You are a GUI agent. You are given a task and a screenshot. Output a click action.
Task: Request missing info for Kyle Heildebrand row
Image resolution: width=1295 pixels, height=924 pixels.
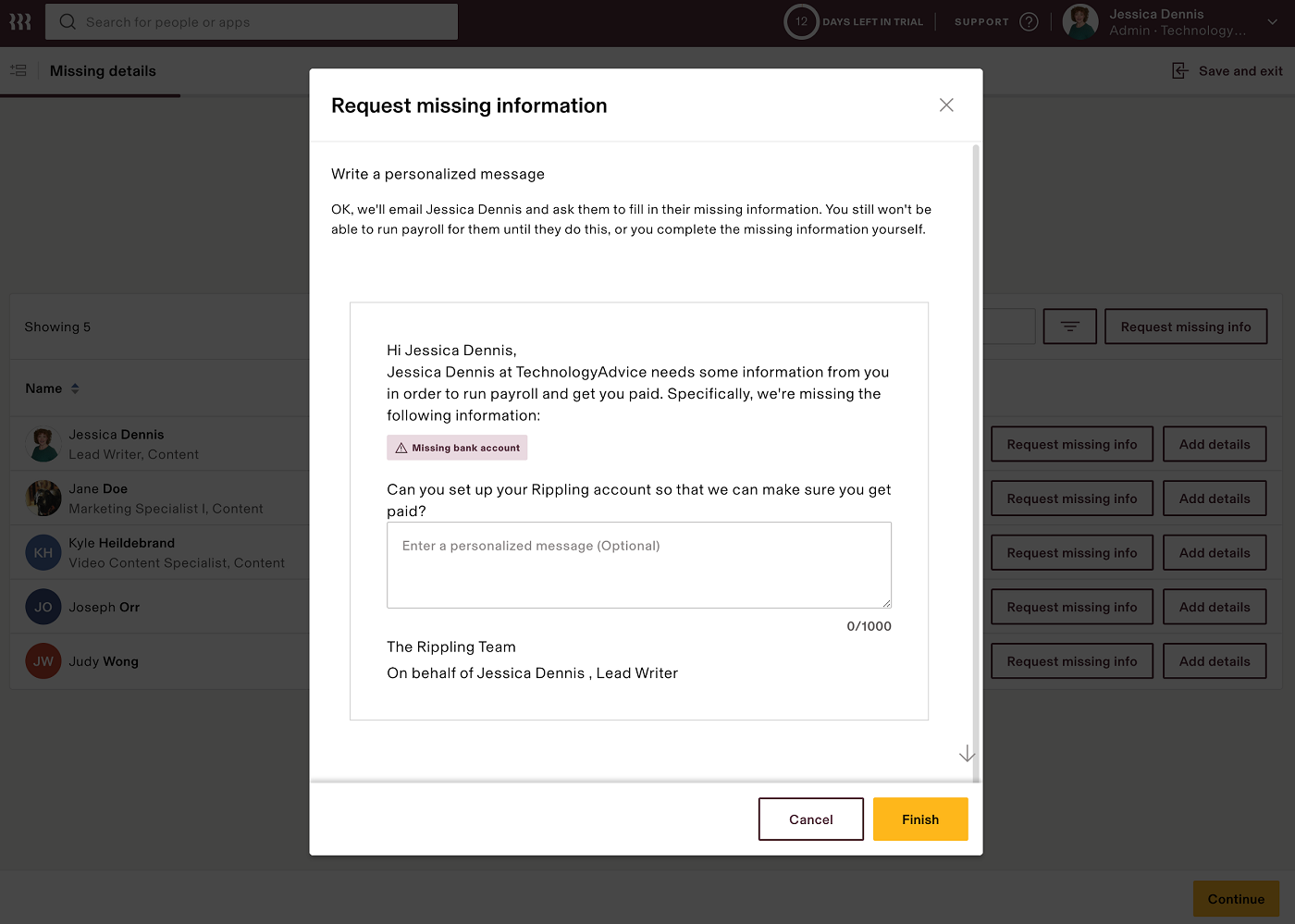(x=1072, y=553)
